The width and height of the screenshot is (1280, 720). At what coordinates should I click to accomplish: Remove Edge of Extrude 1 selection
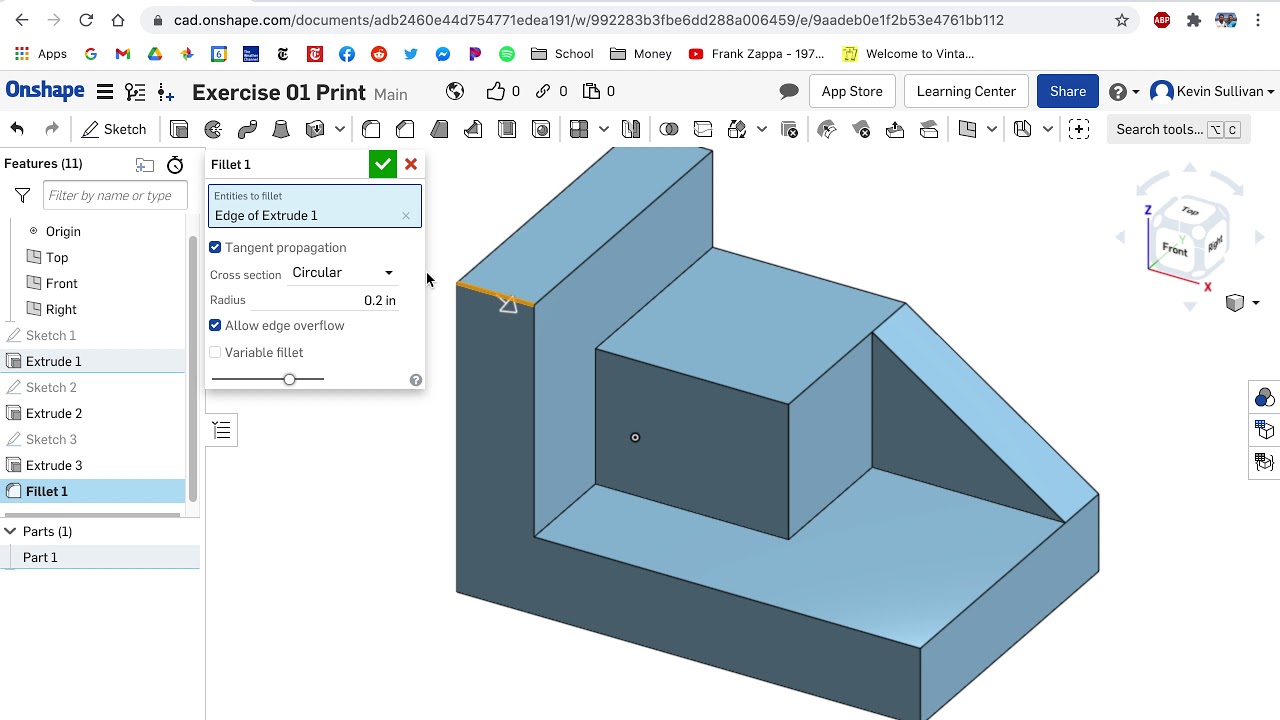click(x=406, y=215)
